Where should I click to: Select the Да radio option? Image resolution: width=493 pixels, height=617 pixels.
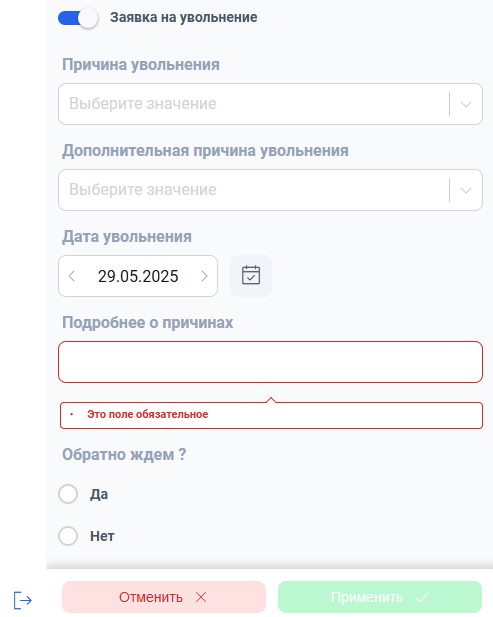tap(68, 494)
